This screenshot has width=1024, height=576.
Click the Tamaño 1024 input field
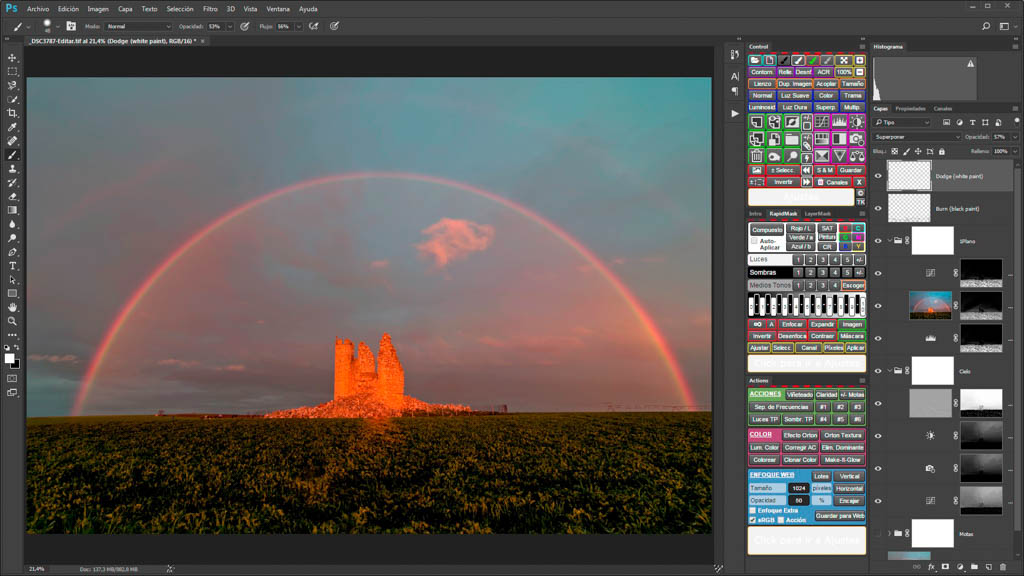coord(797,488)
